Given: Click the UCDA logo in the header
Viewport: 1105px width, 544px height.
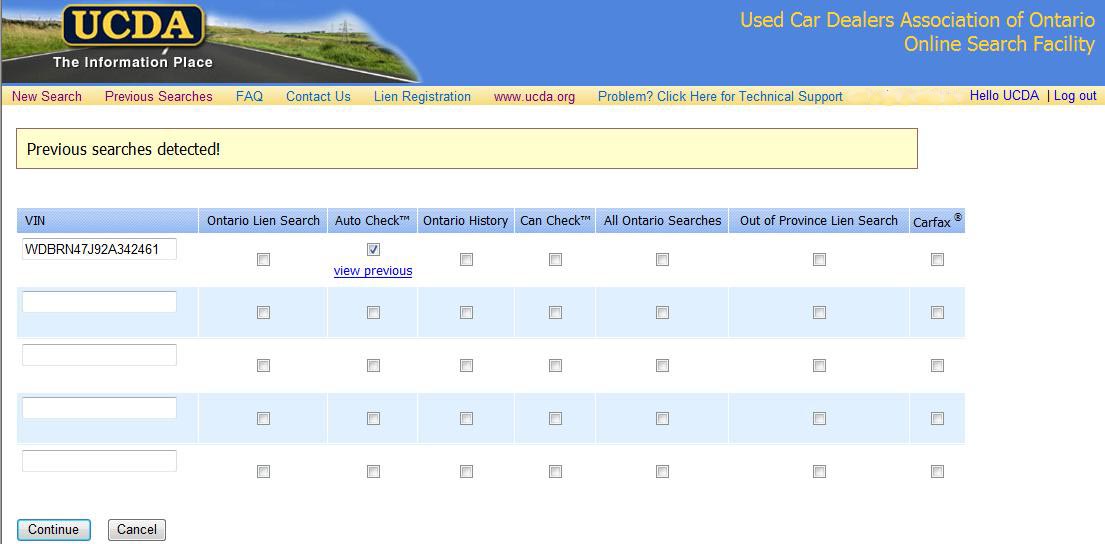Looking at the screenshot, I should (133, 27).
